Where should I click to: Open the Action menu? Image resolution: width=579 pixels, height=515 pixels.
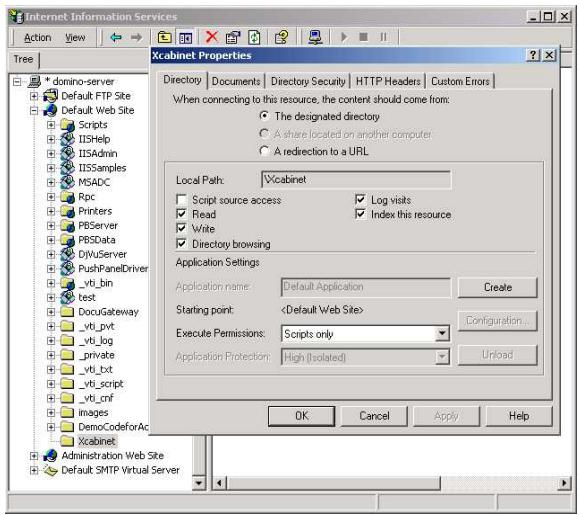pyautogui.click(x=37, y=37)
